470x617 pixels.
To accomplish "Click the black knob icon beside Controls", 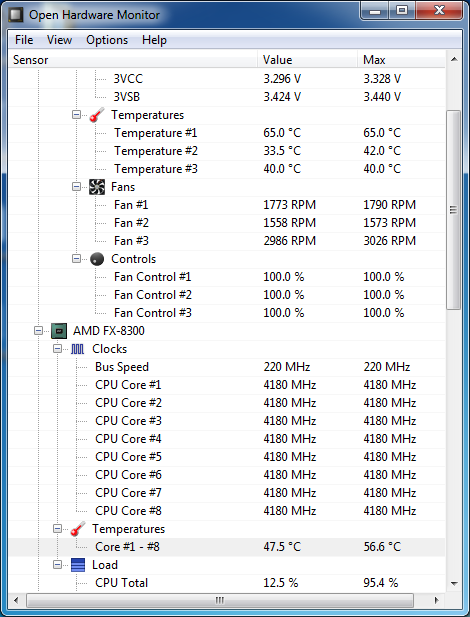I will (97, 259).
